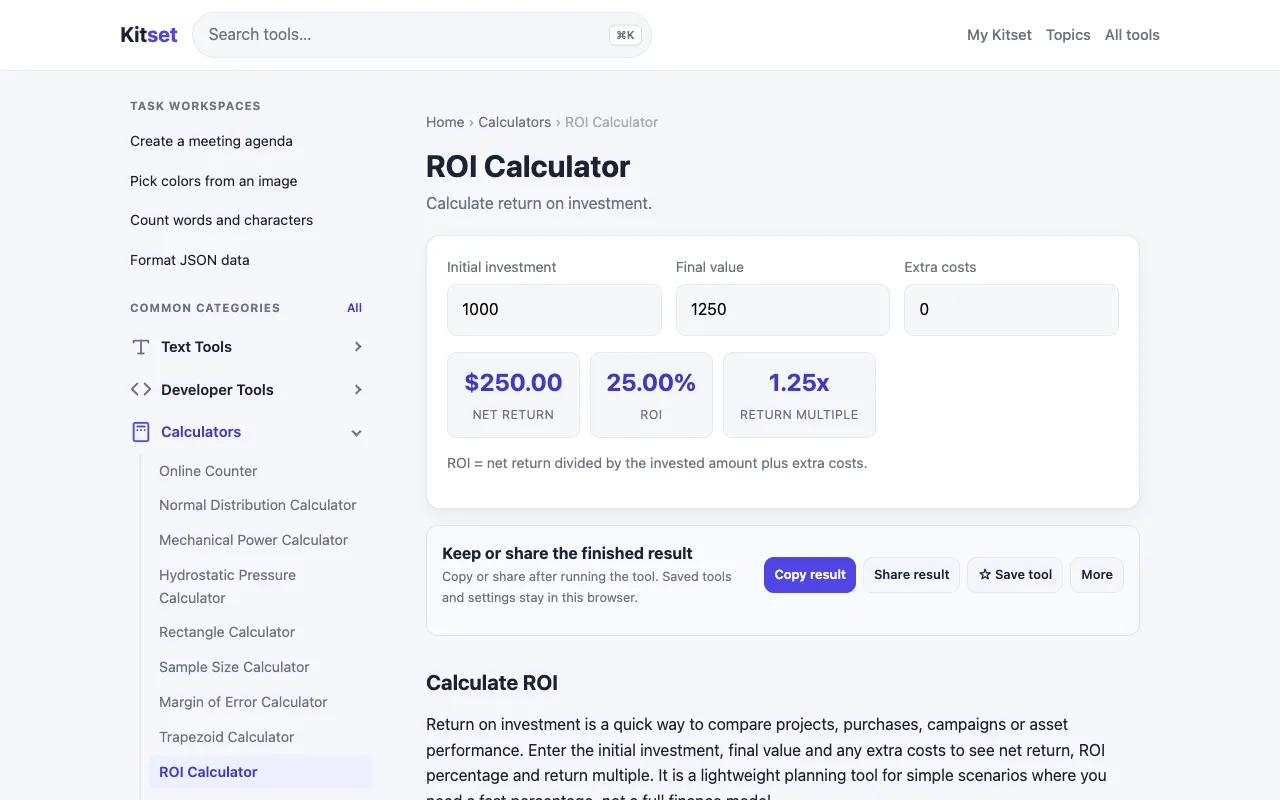
Task: Click the Text Tools icon in sidebar
Action: click(141, 347)
